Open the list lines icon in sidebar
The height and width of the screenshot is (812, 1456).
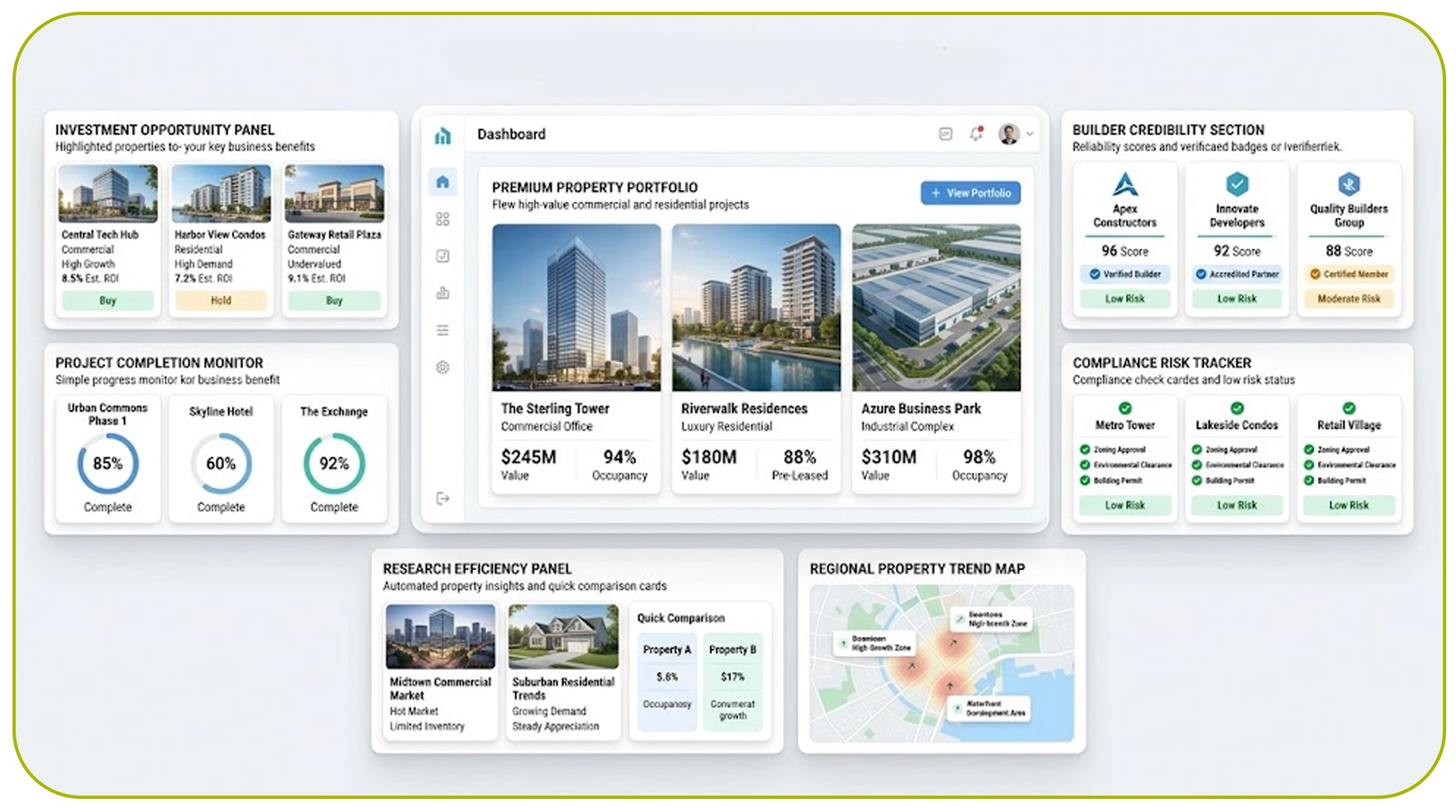(443, 330)
